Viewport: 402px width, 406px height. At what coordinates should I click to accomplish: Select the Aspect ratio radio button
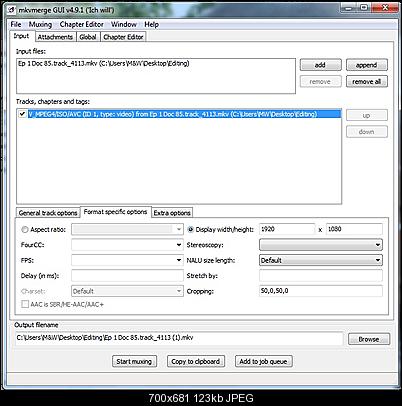tap(25, 230)
